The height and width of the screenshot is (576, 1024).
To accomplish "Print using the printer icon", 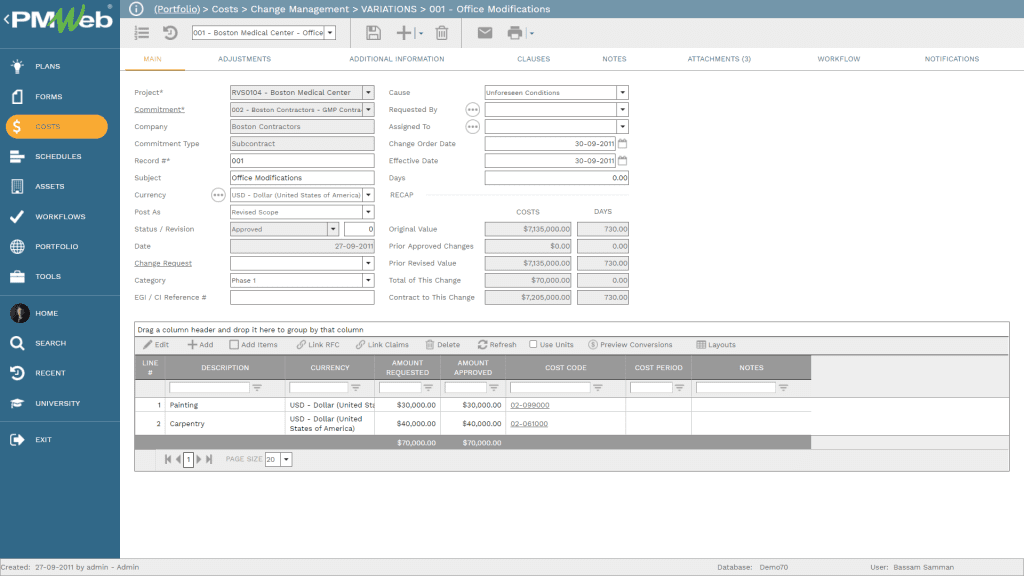I will tap(515, 33).
